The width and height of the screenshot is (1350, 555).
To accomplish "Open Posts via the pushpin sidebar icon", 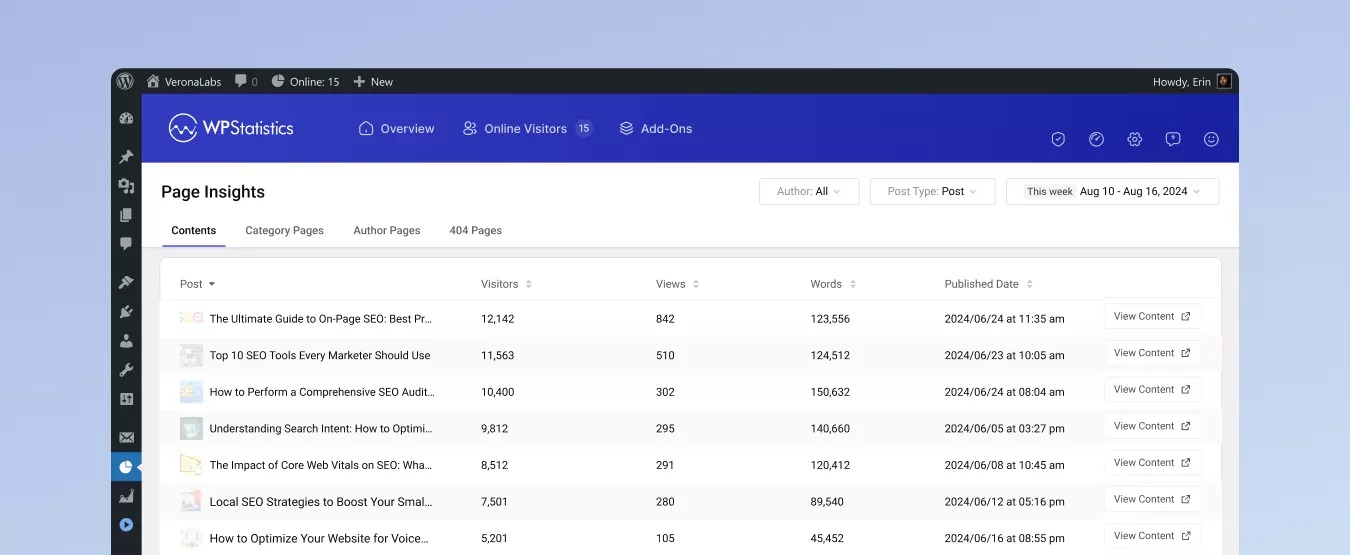I will coord(126,157).
